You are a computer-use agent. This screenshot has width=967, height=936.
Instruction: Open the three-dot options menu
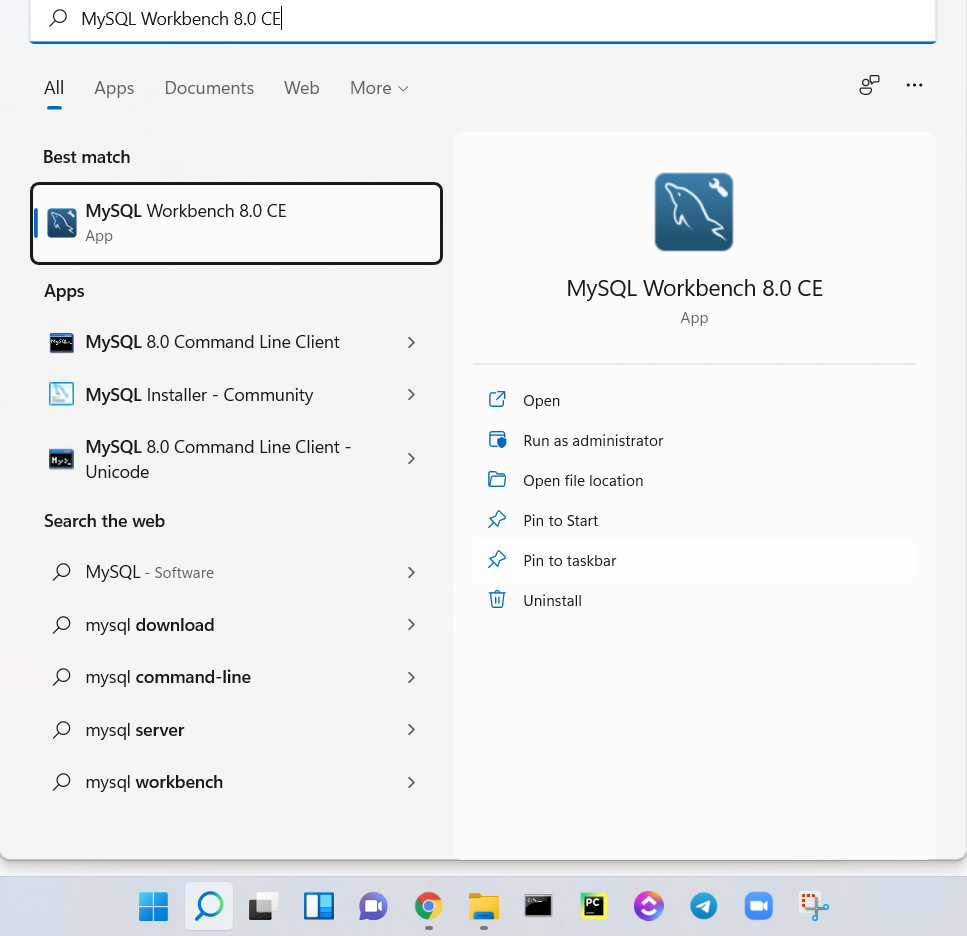(914, 86)
